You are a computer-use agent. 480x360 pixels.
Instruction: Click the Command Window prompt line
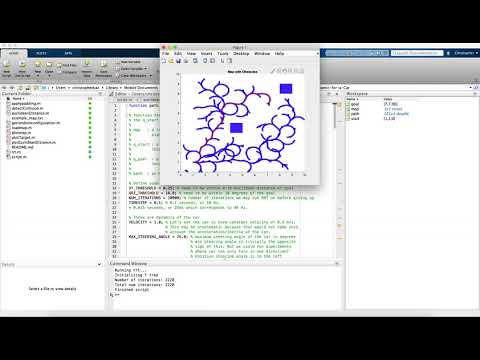point(227,295)
